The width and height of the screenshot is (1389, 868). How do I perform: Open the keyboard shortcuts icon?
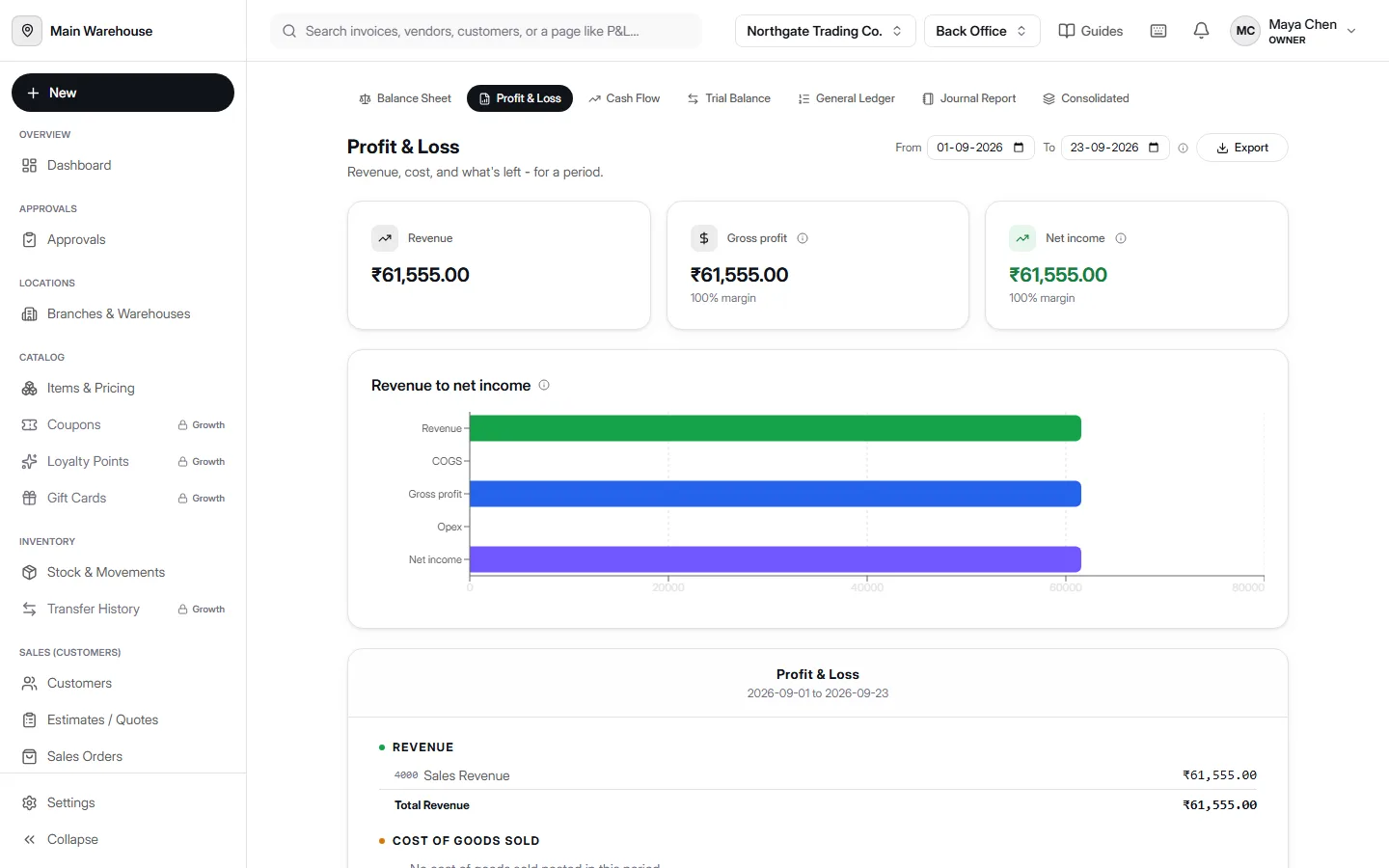(1158, 31)
